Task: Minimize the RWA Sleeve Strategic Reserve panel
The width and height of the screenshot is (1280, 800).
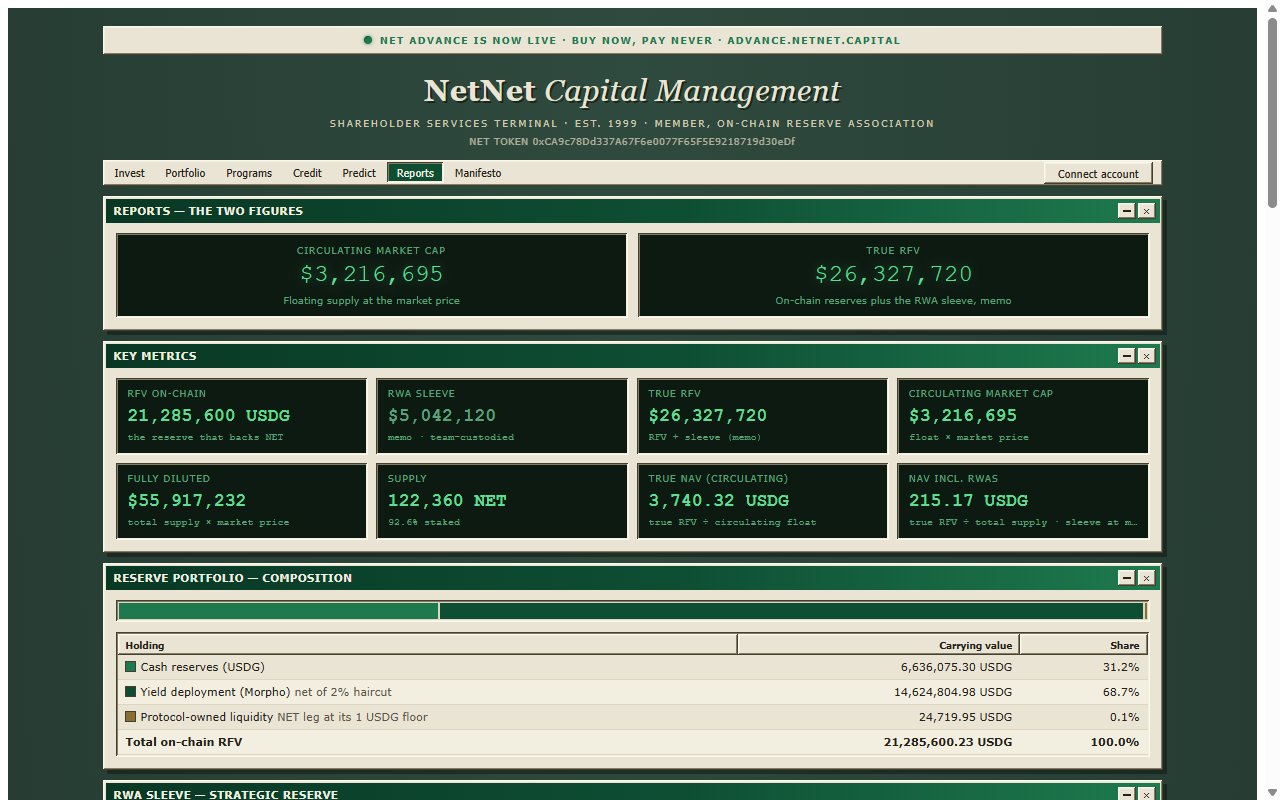Action: [1127, 794]
